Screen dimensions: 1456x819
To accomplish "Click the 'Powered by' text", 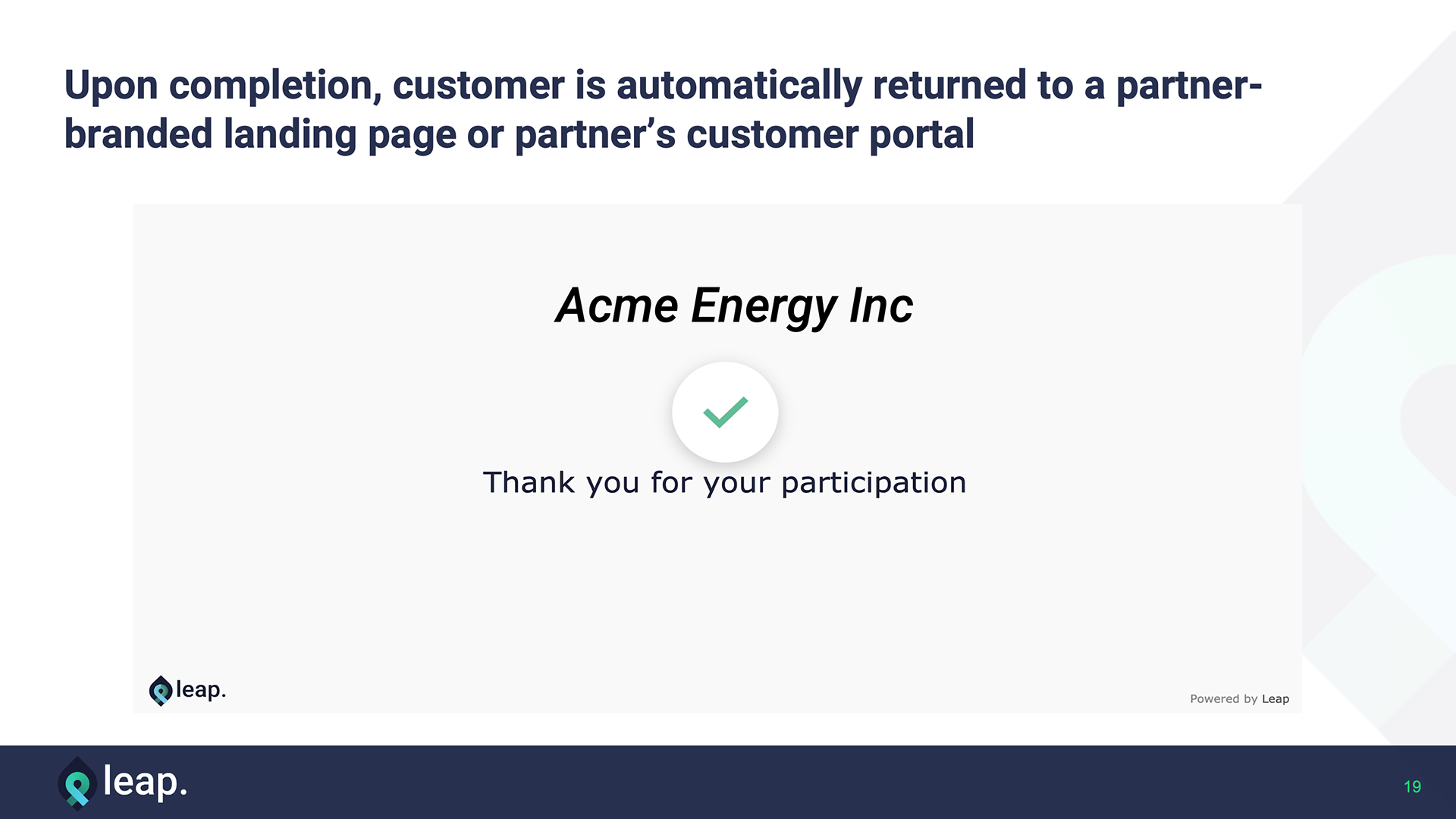I will pyautogui.click(x=1223, y=698).
